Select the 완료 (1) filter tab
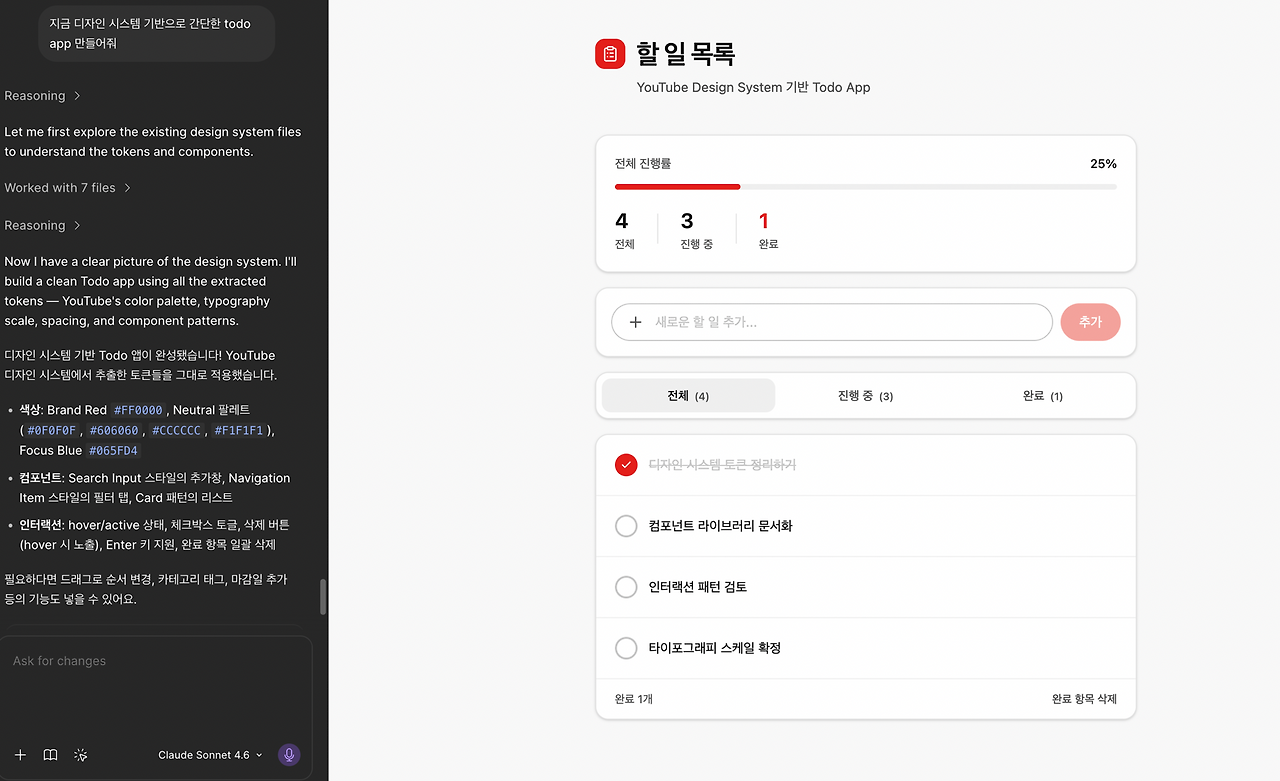The height and width of the screenshot is (781, 1280). 1043,395
